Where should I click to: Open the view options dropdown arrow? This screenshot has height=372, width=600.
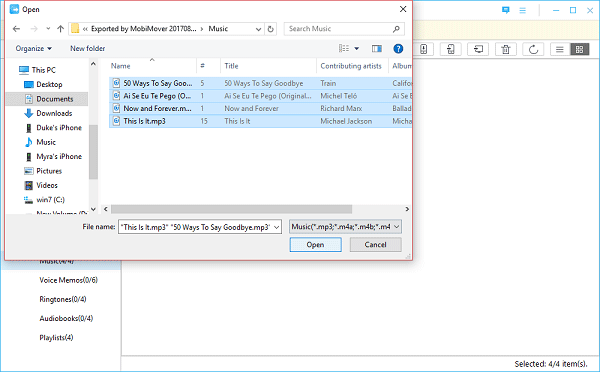357,49
